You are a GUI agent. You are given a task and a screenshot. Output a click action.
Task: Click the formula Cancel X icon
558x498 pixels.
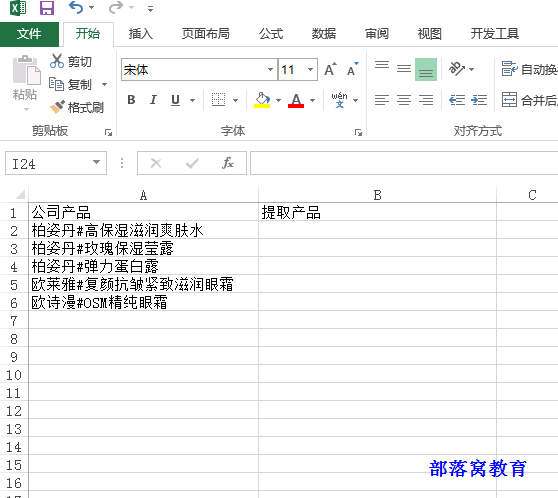(x=156, y=163)
